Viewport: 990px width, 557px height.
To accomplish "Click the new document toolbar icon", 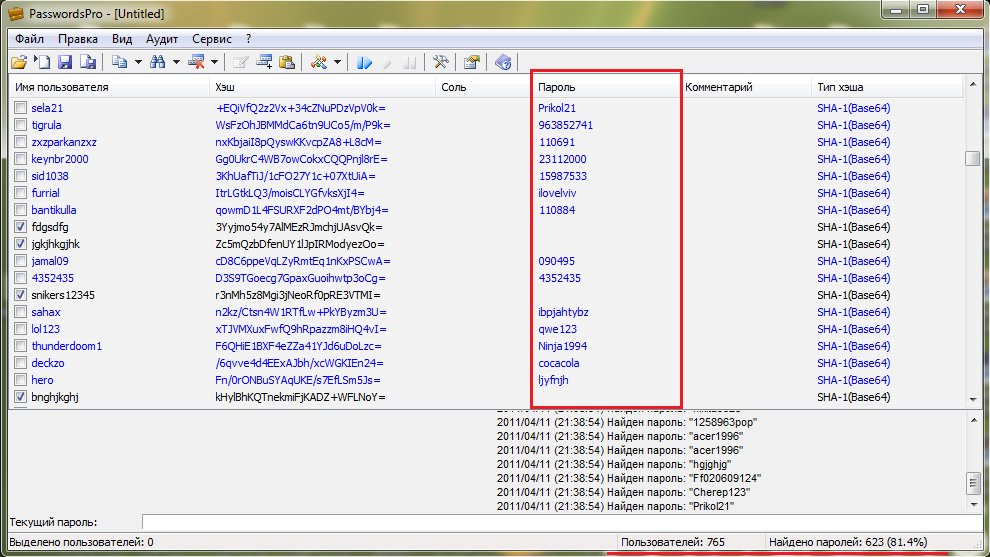I will [x=41, y=63].
